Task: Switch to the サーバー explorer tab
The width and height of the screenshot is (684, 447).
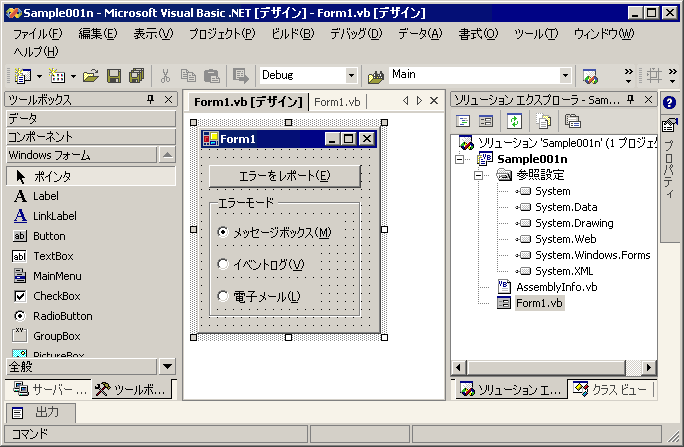Action: [49, 389]
